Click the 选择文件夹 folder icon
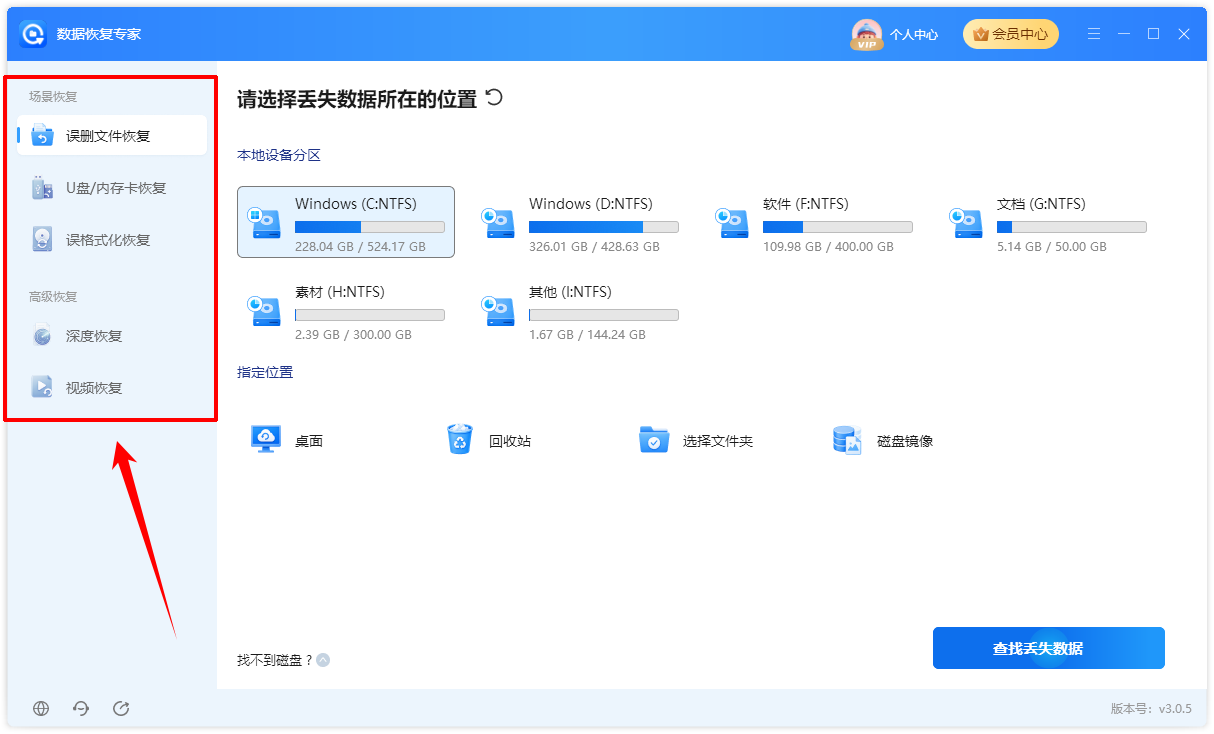This screenshot has height=734, width=1214. click(x=654, y=439)
